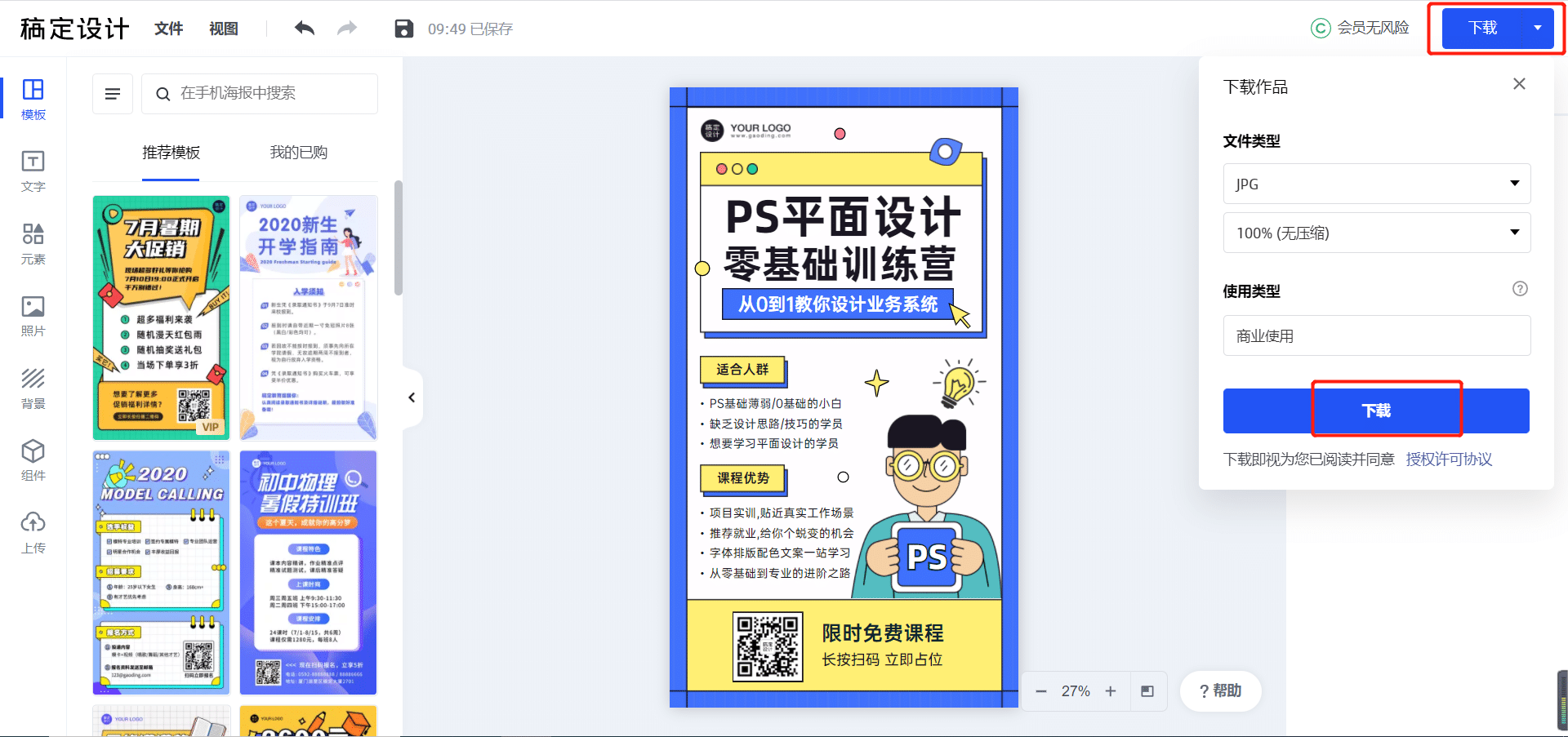Click the undo arrow icon
The height and width of the screenshot is (737, 1568).
[305, 29]
